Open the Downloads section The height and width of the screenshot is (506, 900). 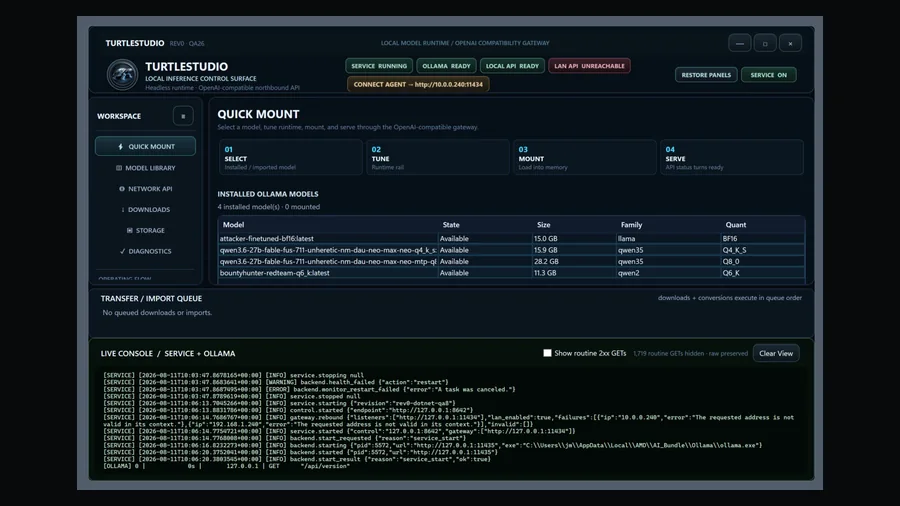[x=145, y=209]
